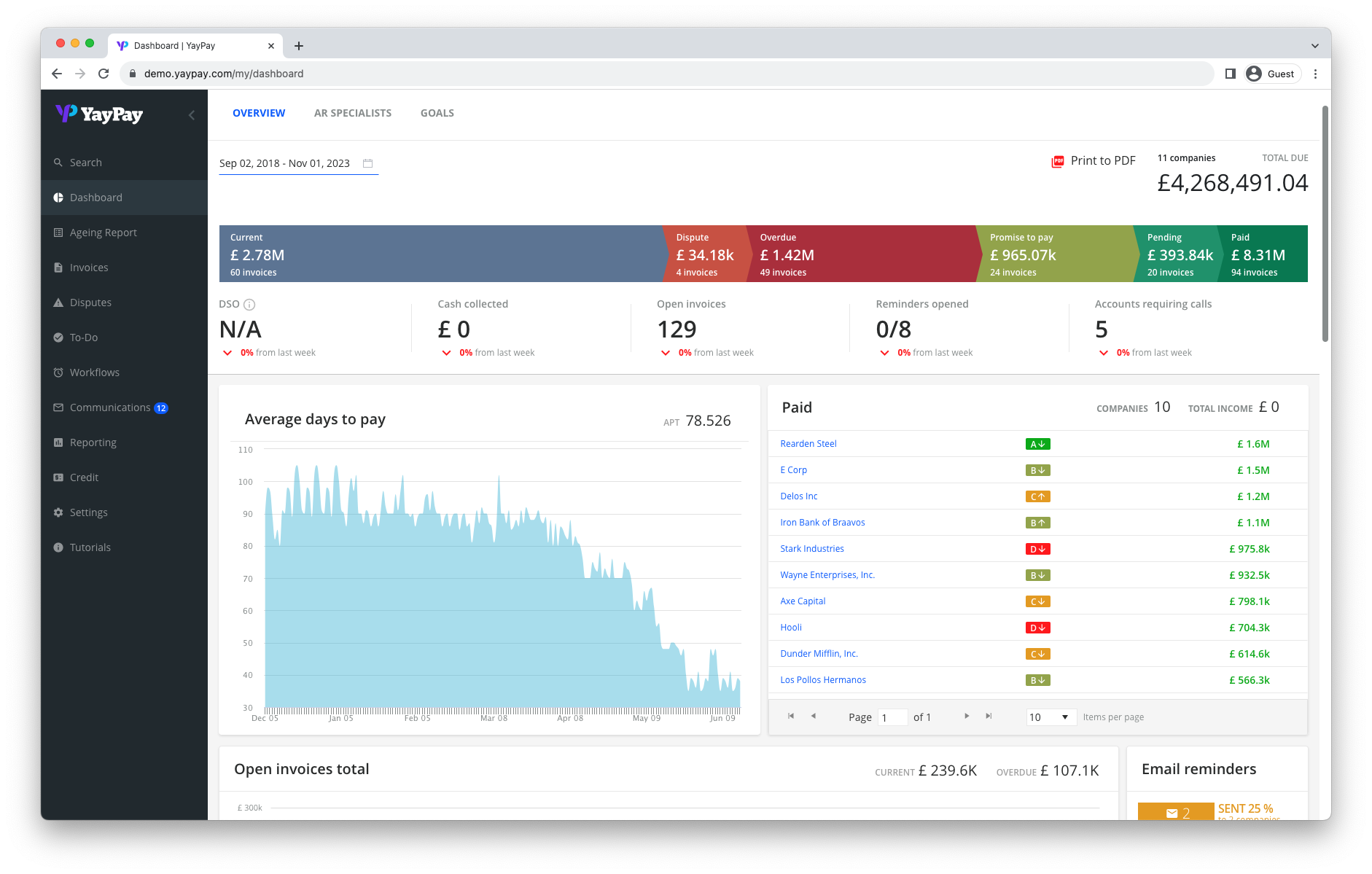Collapse the sidebar with the chevron arrow

click(x=192, y=115)
